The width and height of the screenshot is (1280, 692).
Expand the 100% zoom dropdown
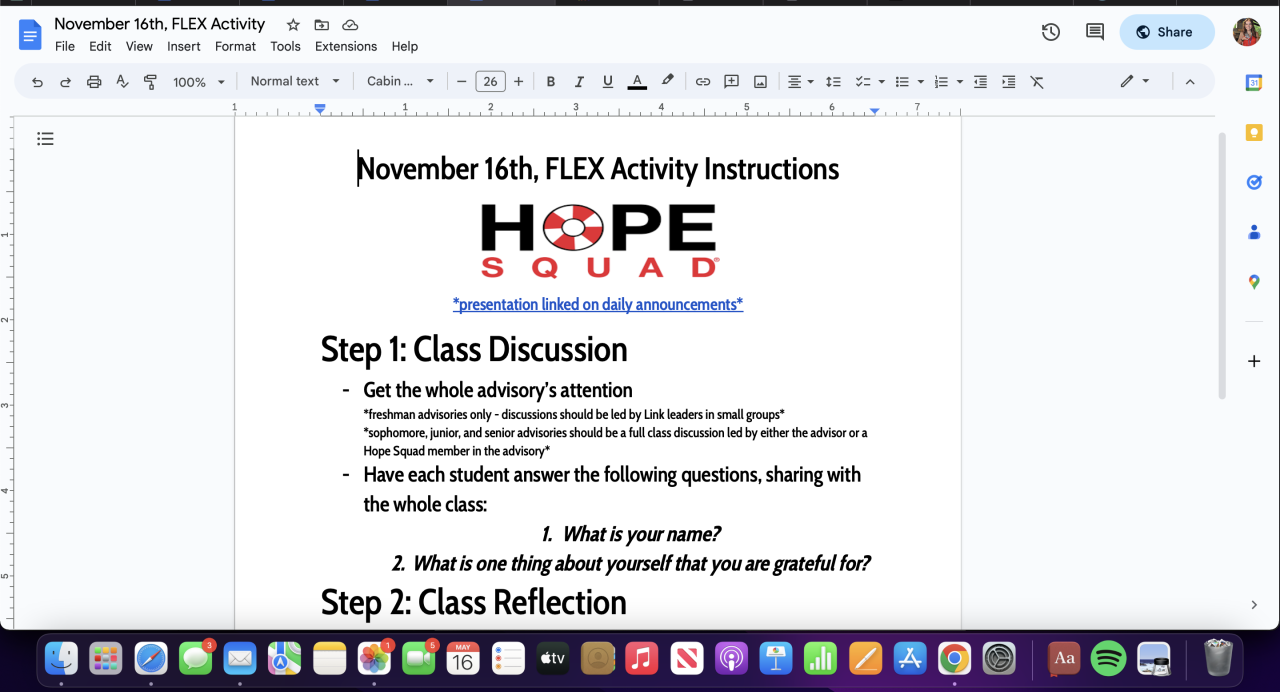pos(199,82)
